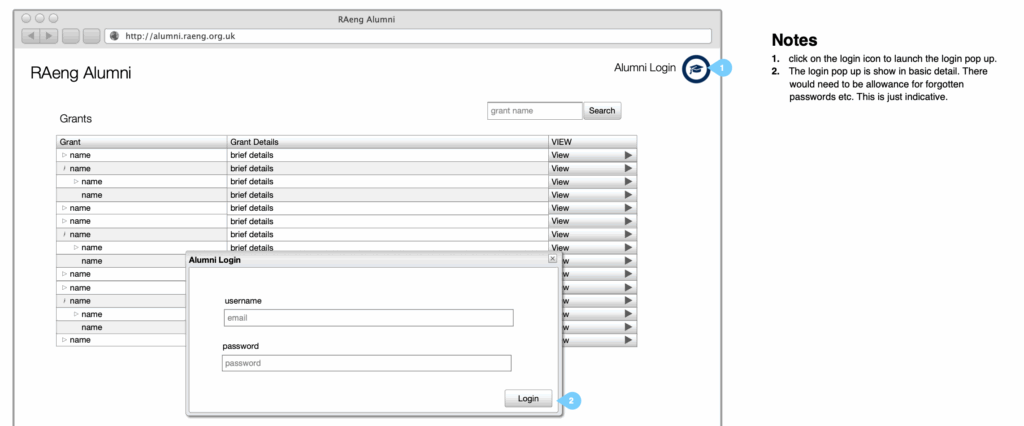Click the browser back arrow button

click(31, 36)
